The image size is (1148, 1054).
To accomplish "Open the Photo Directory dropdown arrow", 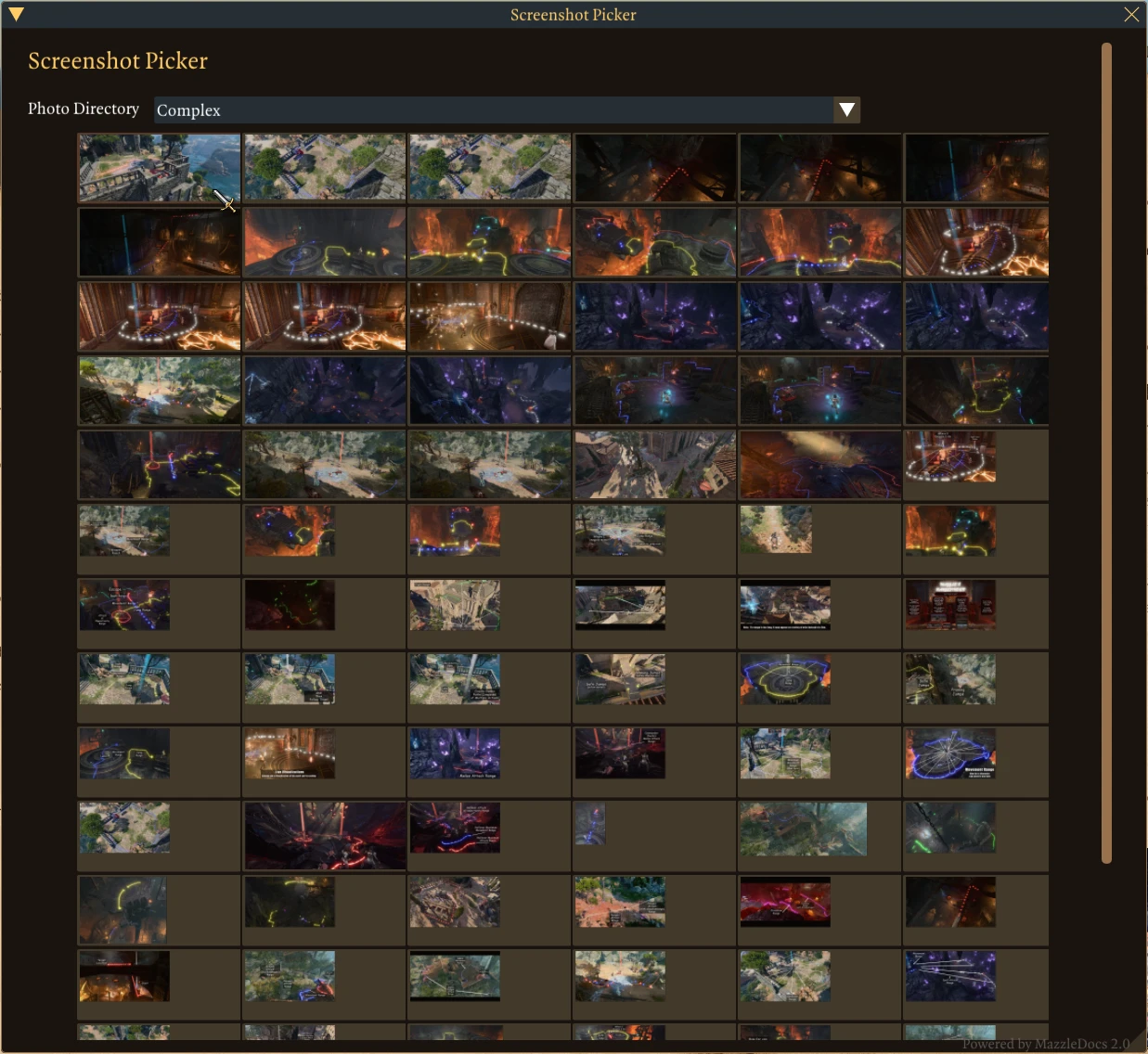I will [846, 109].
